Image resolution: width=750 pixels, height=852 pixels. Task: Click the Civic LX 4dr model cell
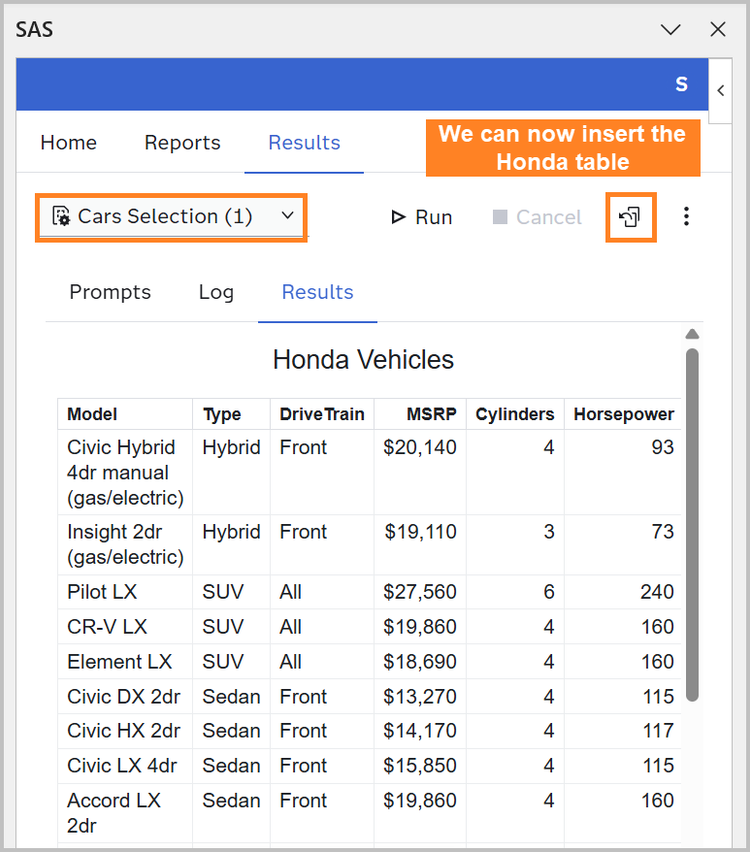tap(125, 766)
